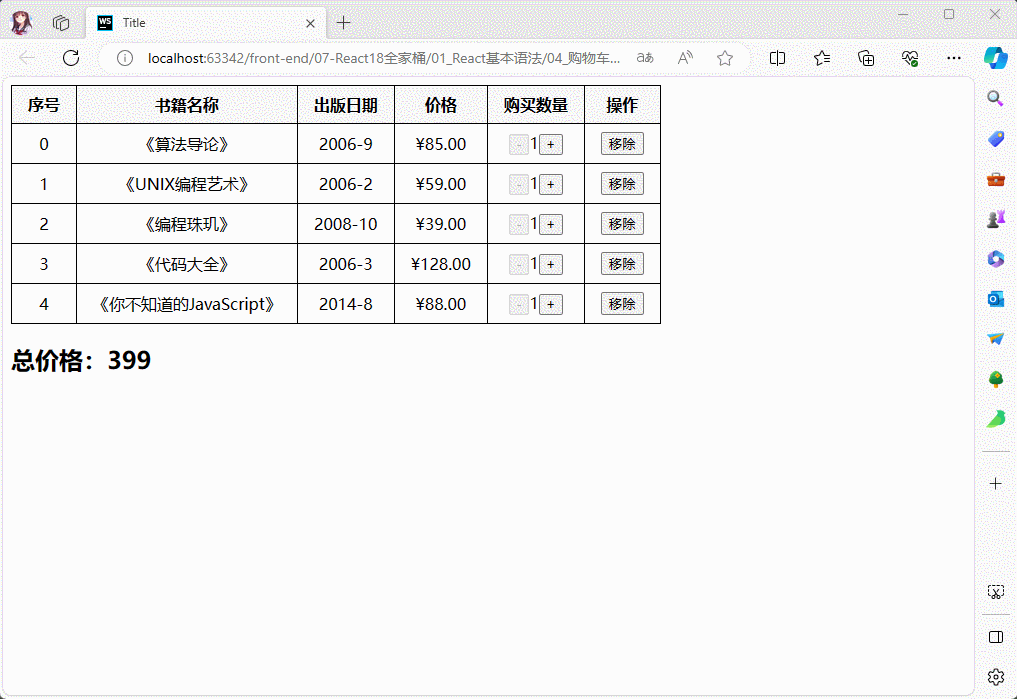Remove 《代码大全》 using 移除 button

tap(622, 264)
